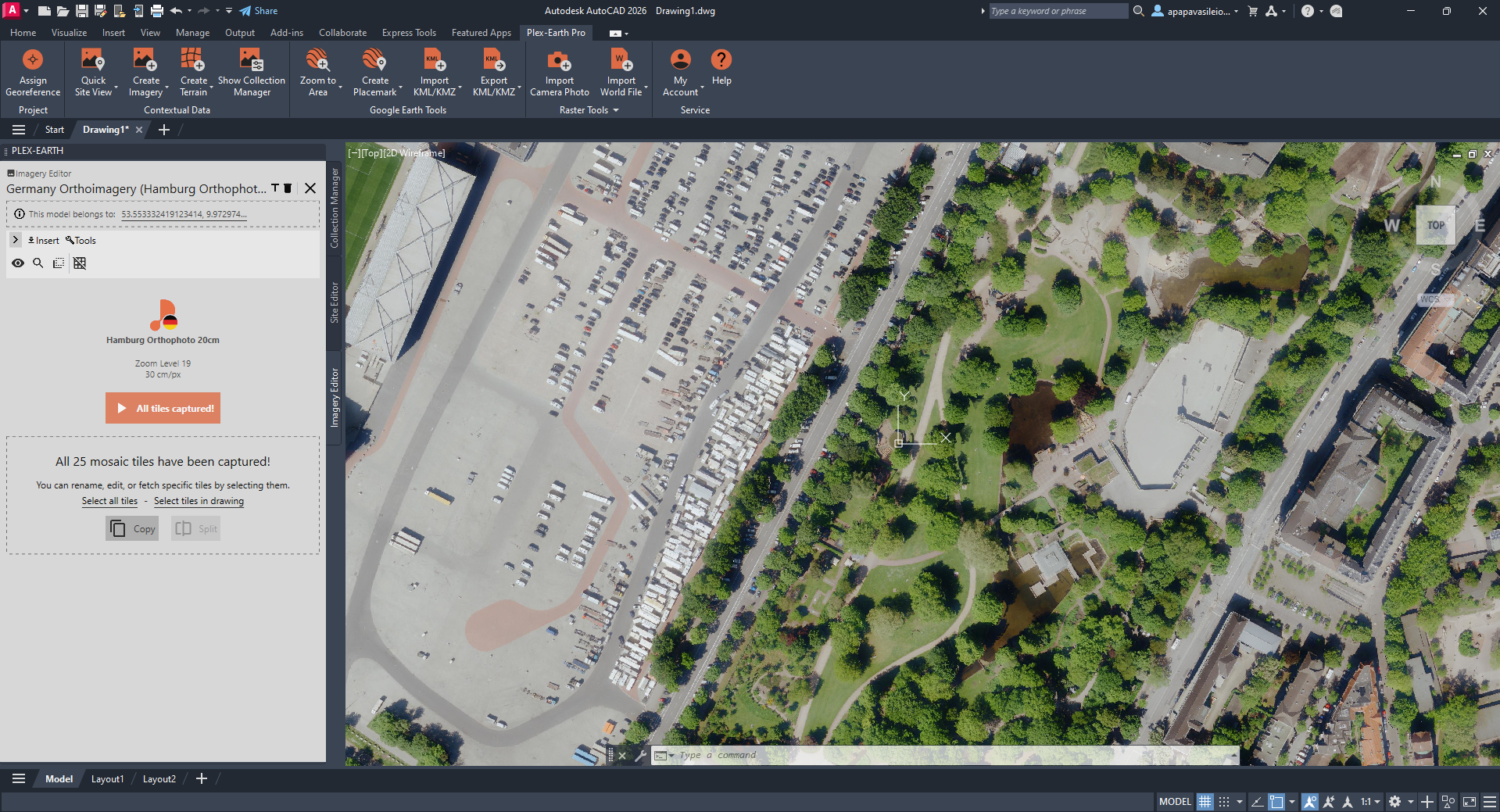Click the Select all tiles link

coord(109,501)
